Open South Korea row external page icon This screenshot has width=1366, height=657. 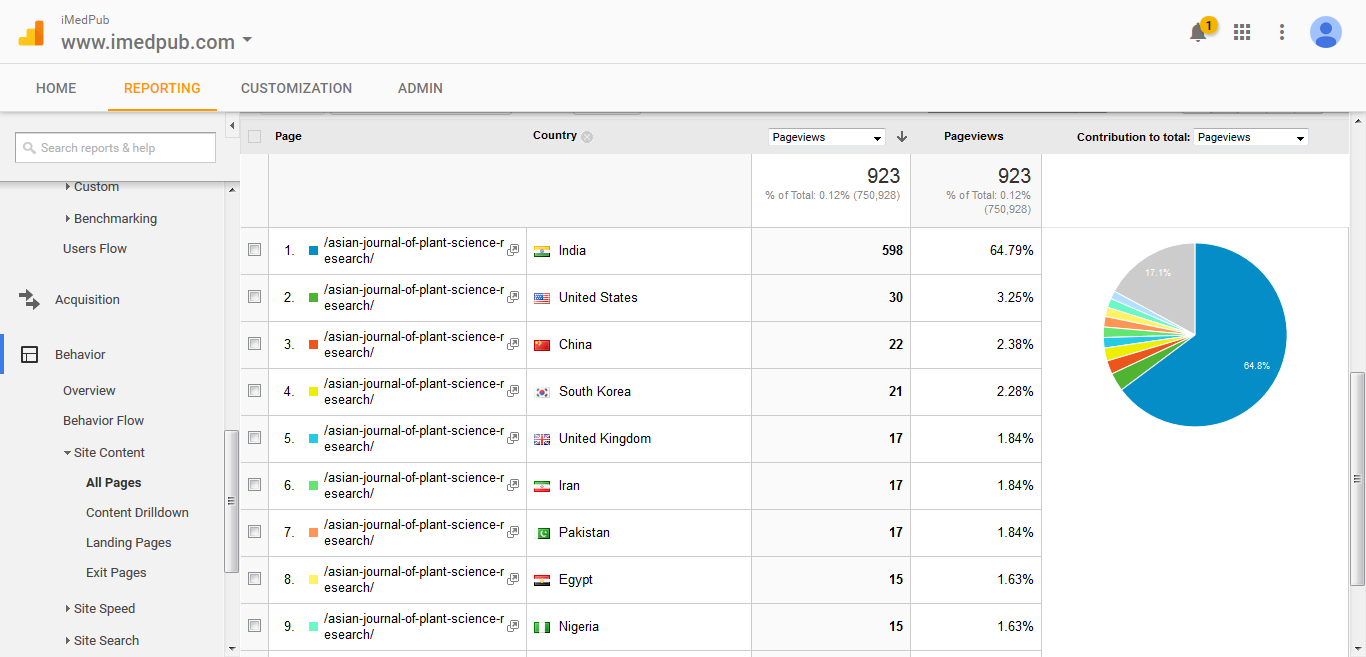[x=513, y=392]
